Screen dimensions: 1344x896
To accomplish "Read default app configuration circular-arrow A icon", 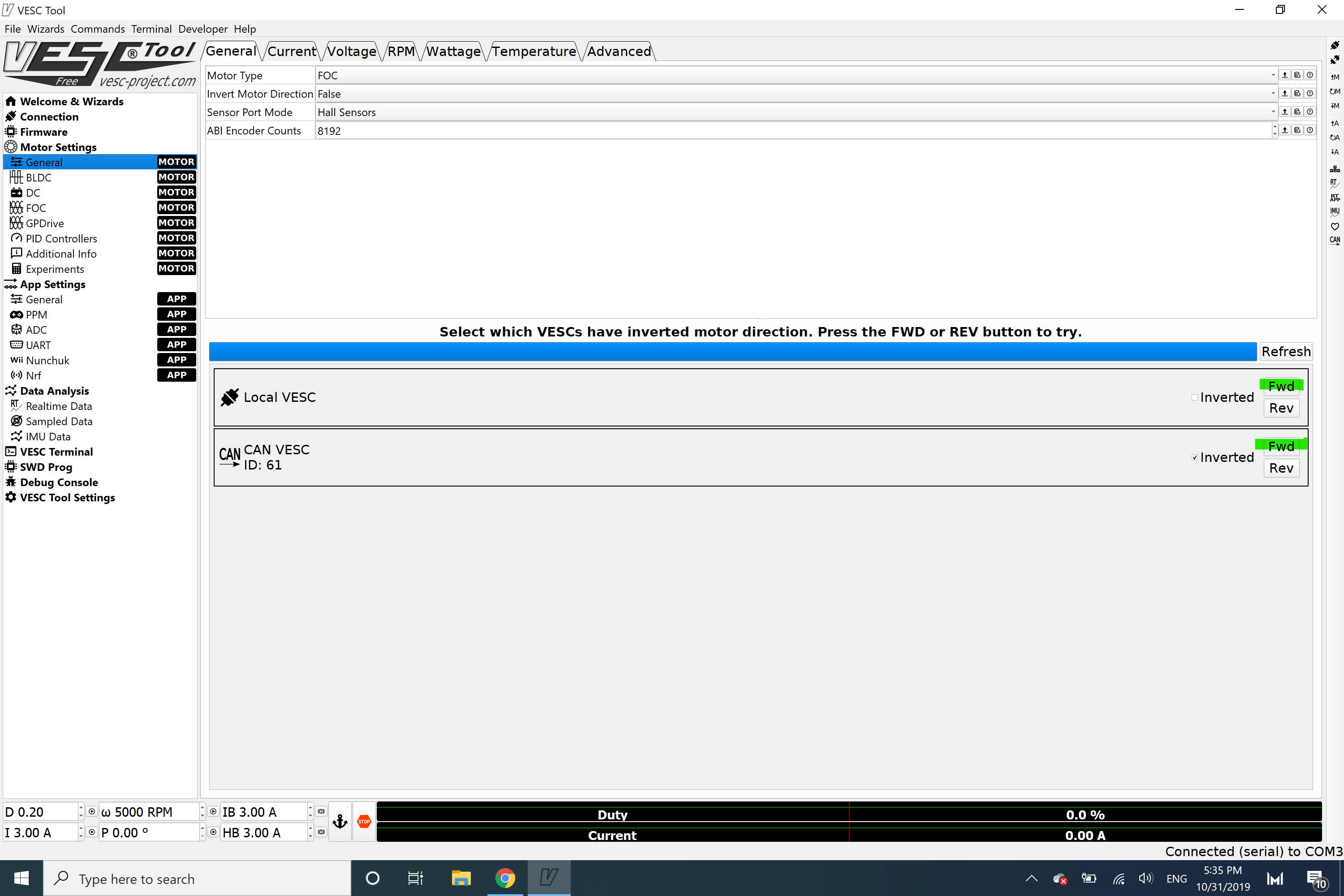I will pyautogui.click(x=1334, y=137).
